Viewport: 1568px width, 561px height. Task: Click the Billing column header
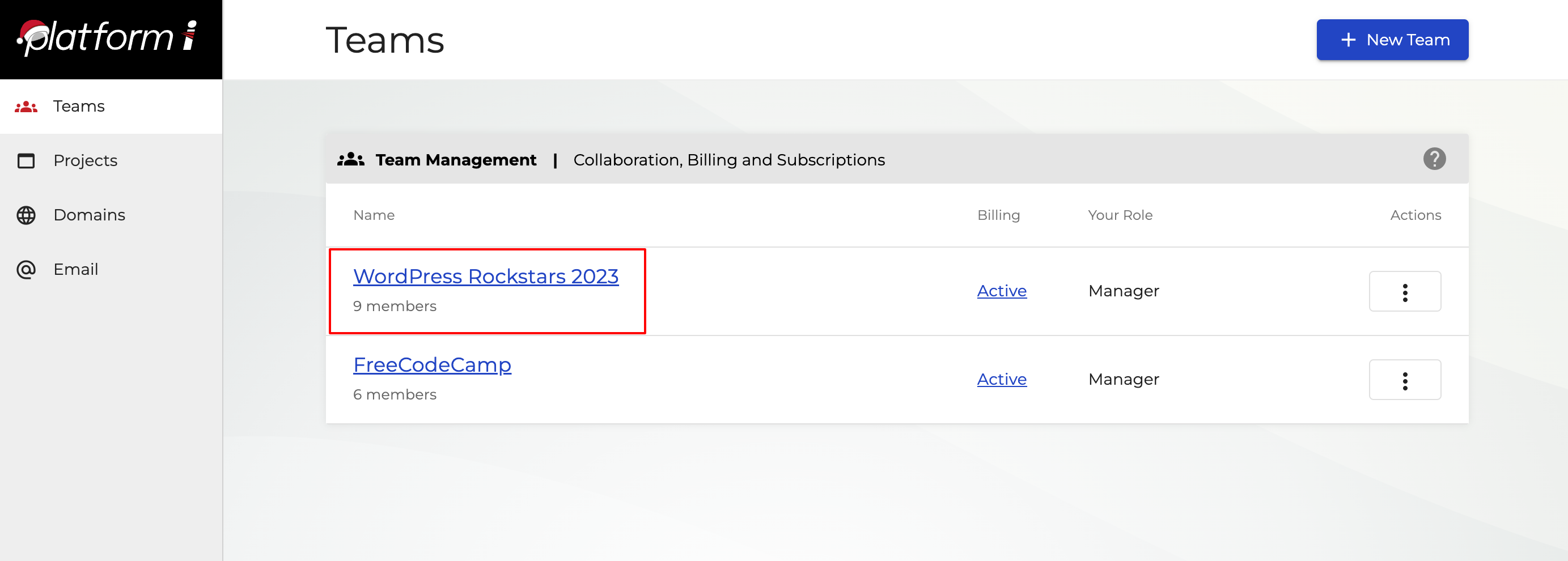click(998, 215)
